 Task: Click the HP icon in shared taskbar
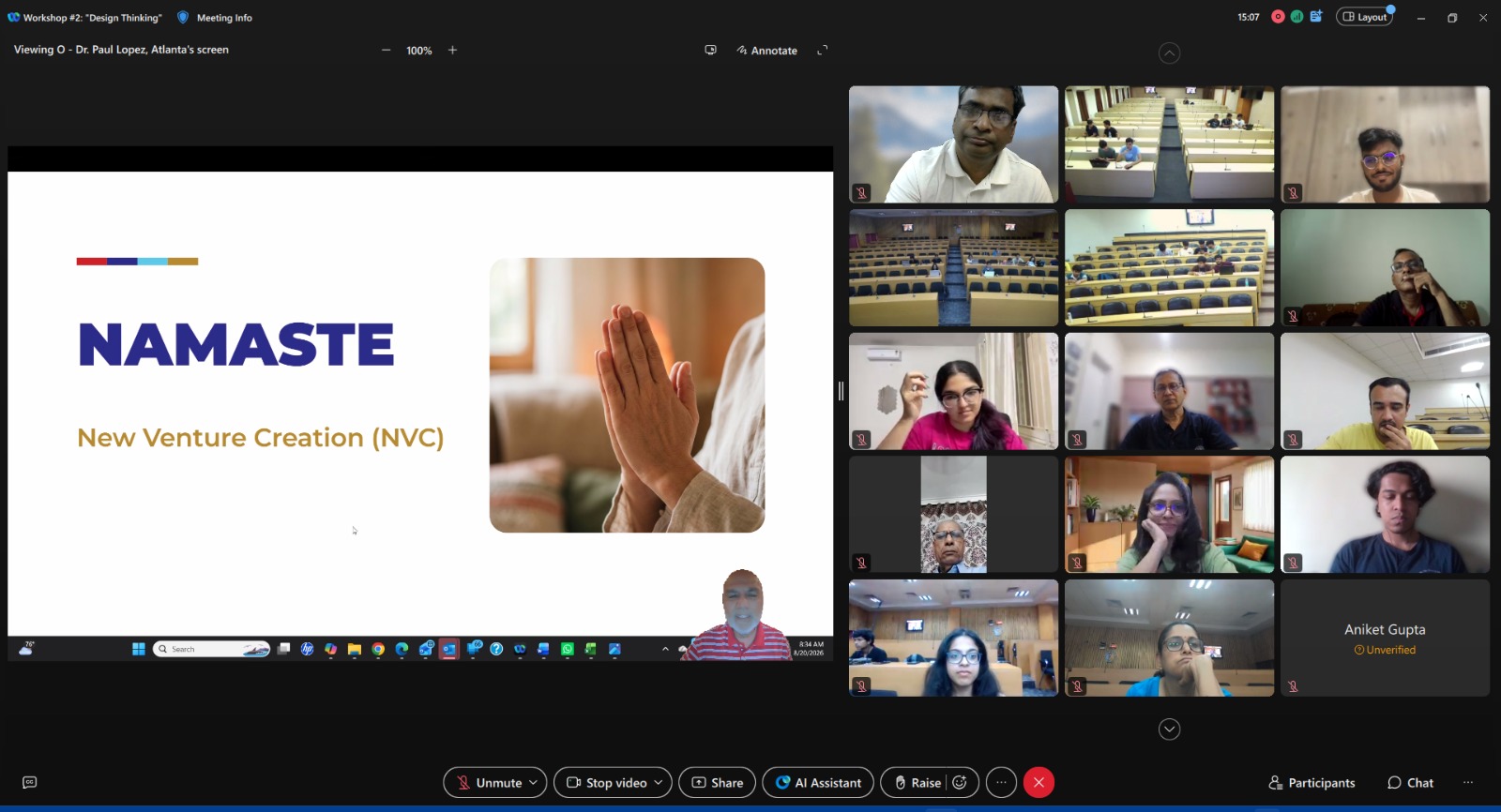[x=307, y=649]
